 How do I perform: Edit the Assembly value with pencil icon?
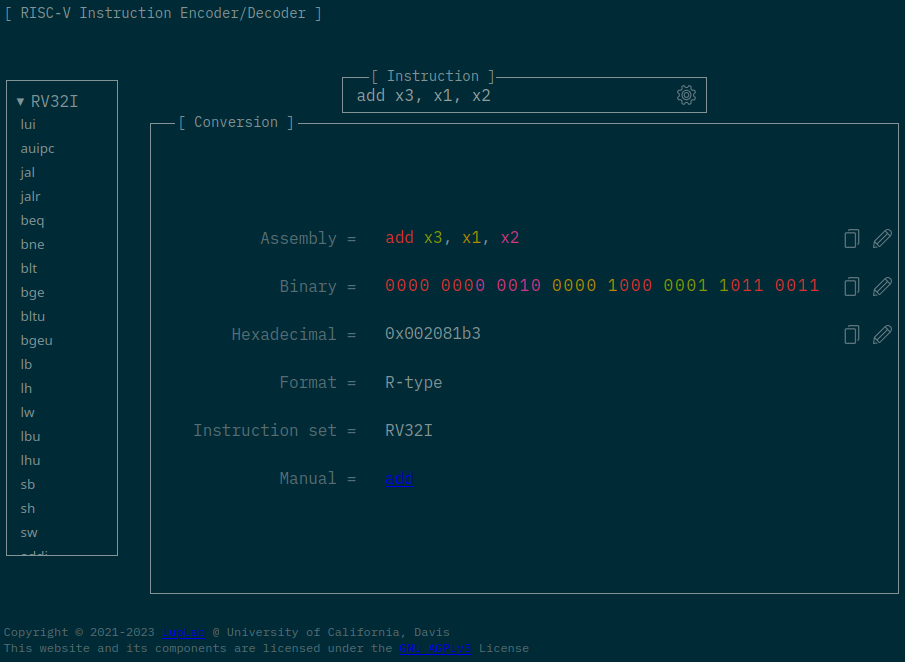882,238
